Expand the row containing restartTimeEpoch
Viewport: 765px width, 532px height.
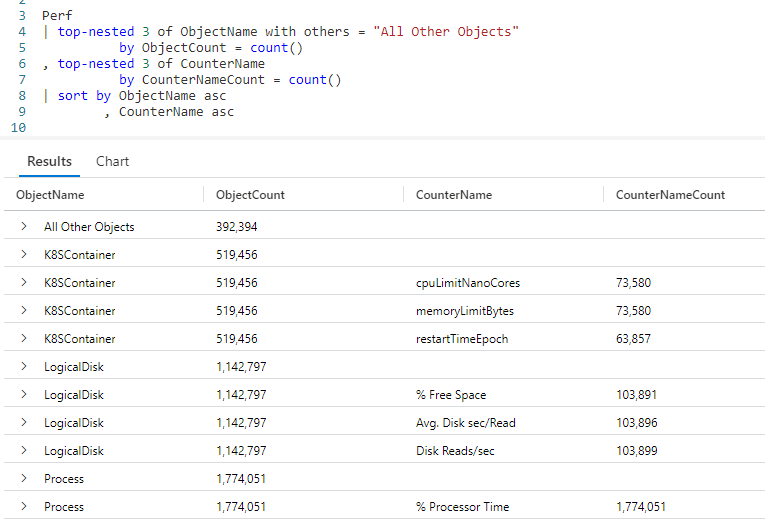pyautogui.click(x=23, y=339)
